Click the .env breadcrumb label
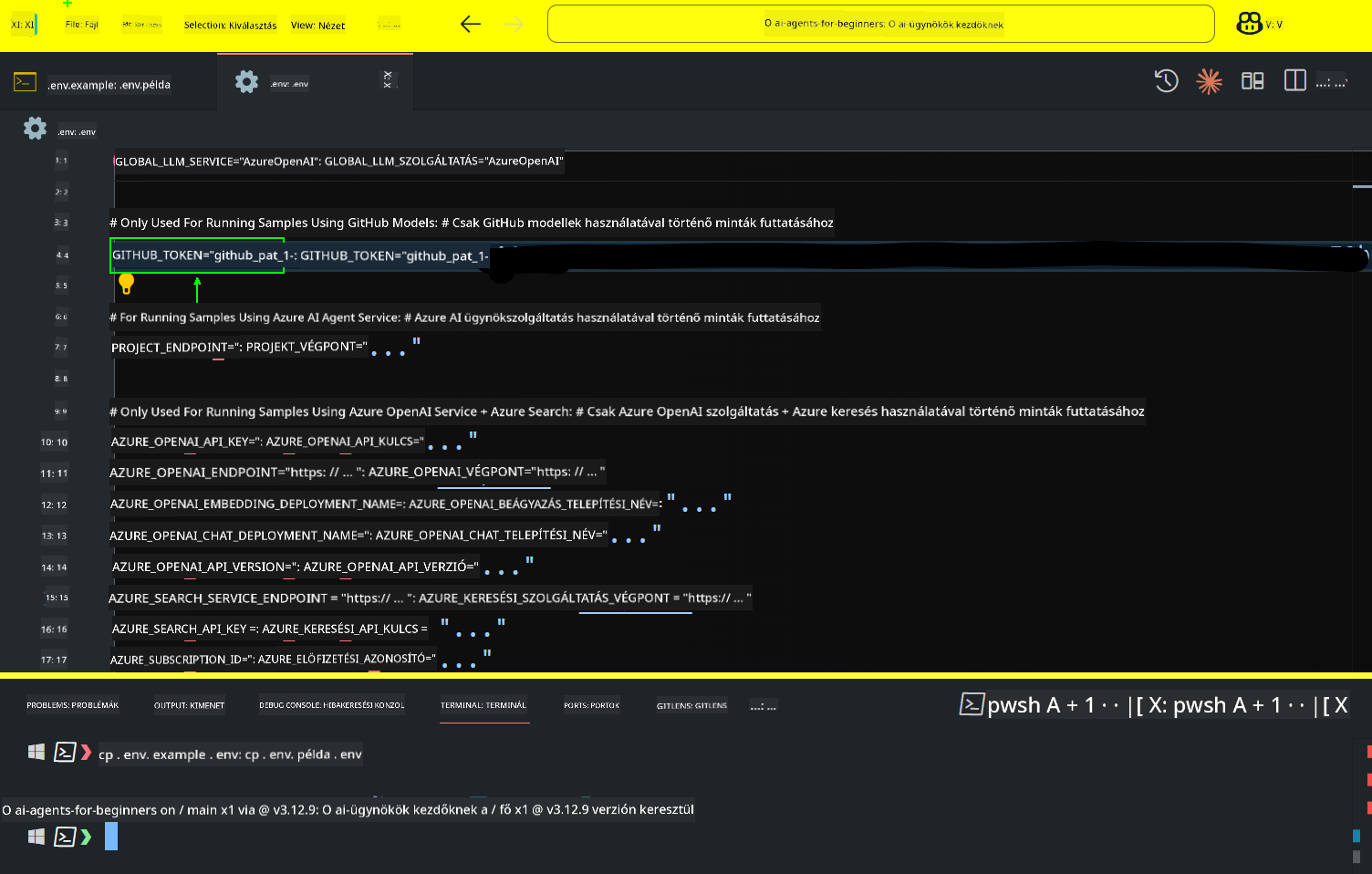 tap(77, 132)
